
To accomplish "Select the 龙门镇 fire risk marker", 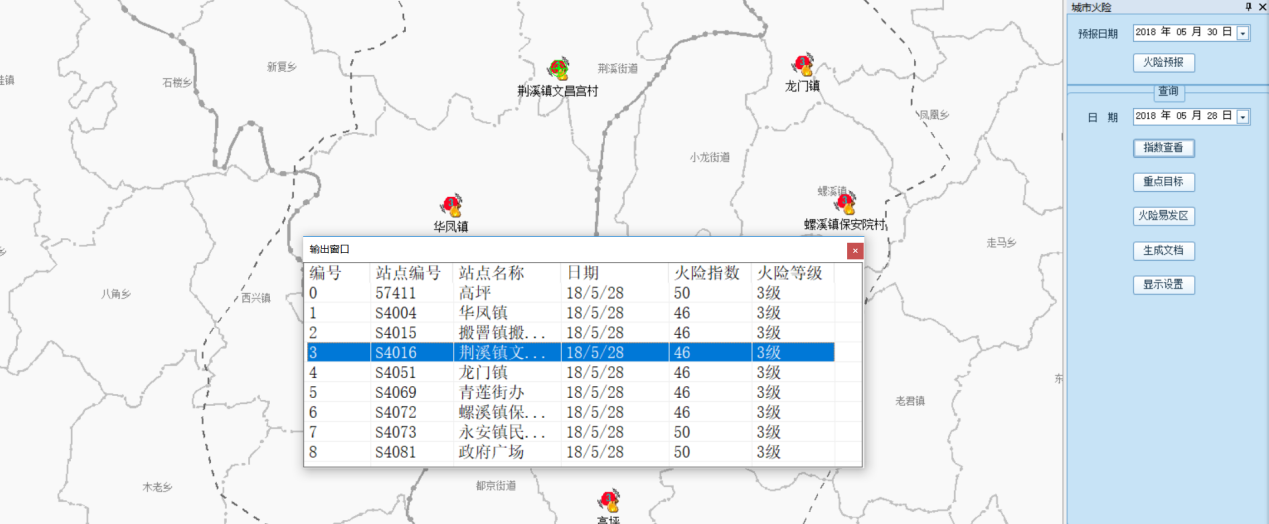I will tap(803, 66).
